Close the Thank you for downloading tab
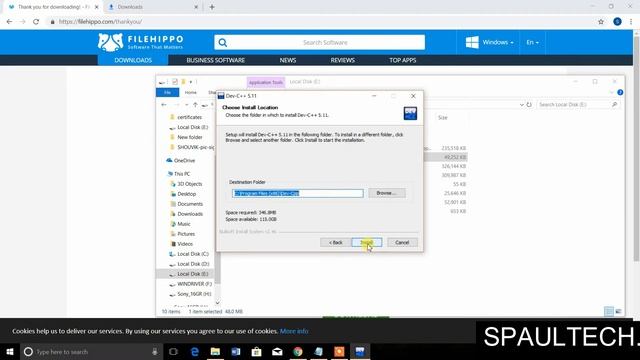 click(x=97, y=7)
